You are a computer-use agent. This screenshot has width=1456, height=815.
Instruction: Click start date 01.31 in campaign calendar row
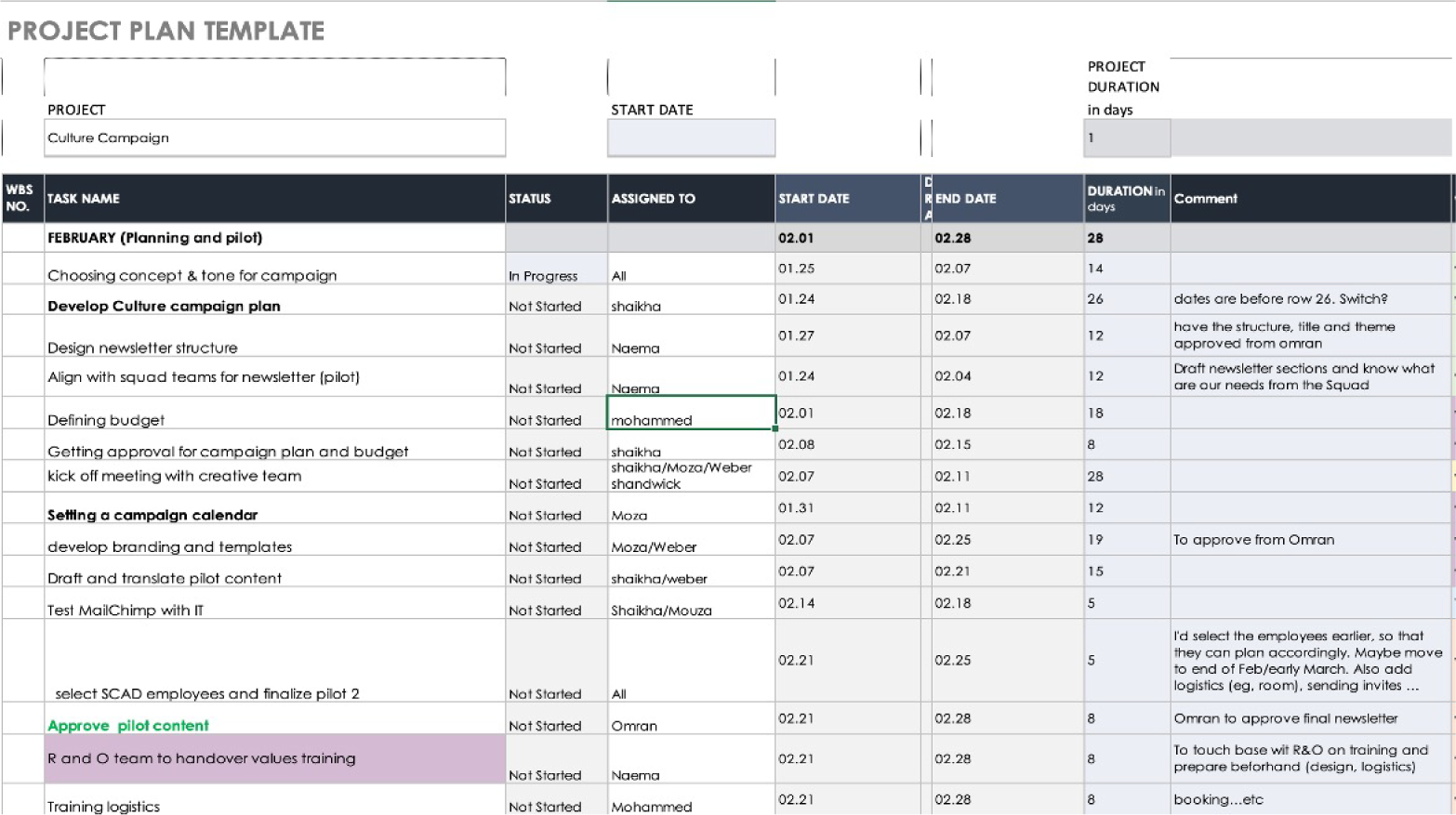point(847,507)
